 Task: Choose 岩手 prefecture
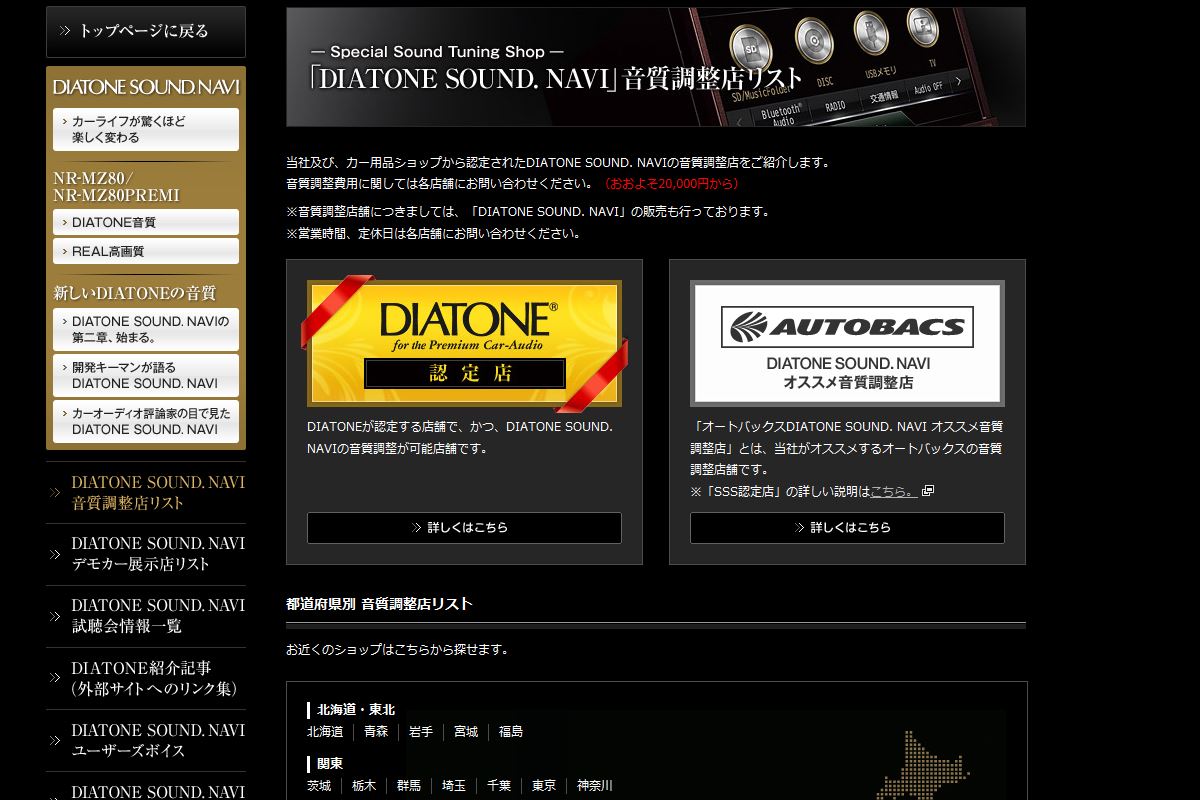click(x=421, y=732)
